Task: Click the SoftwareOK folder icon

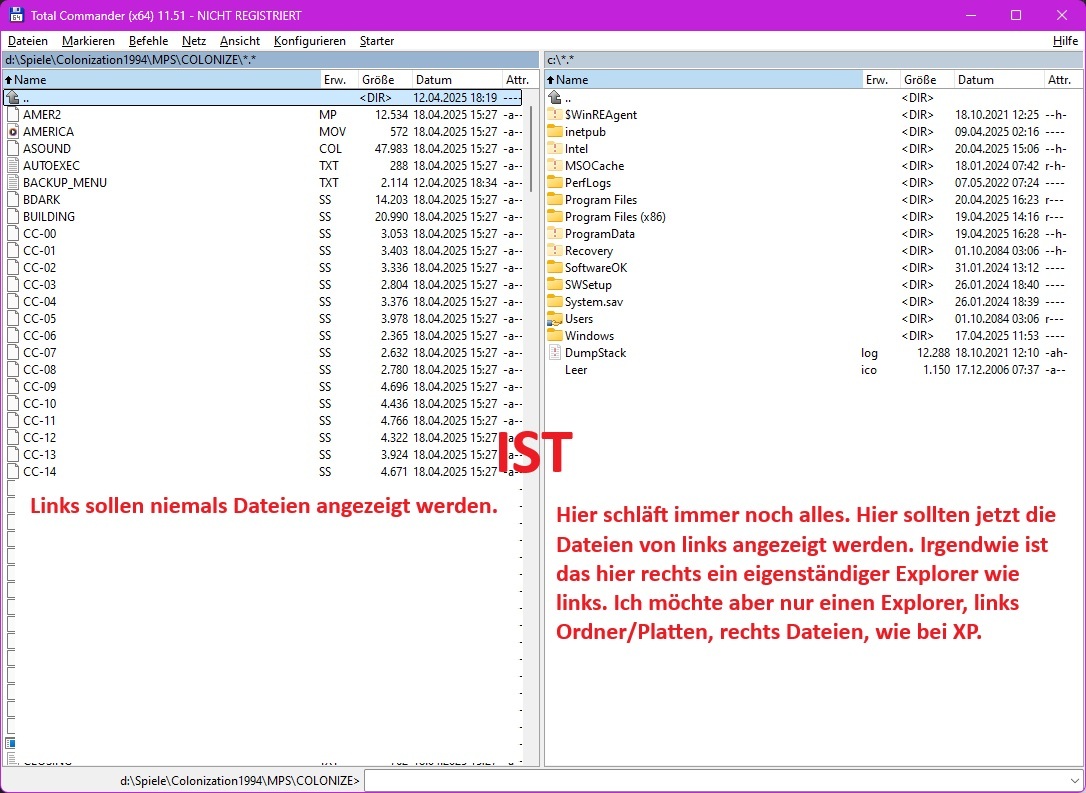Action: [x=555, y=267]
